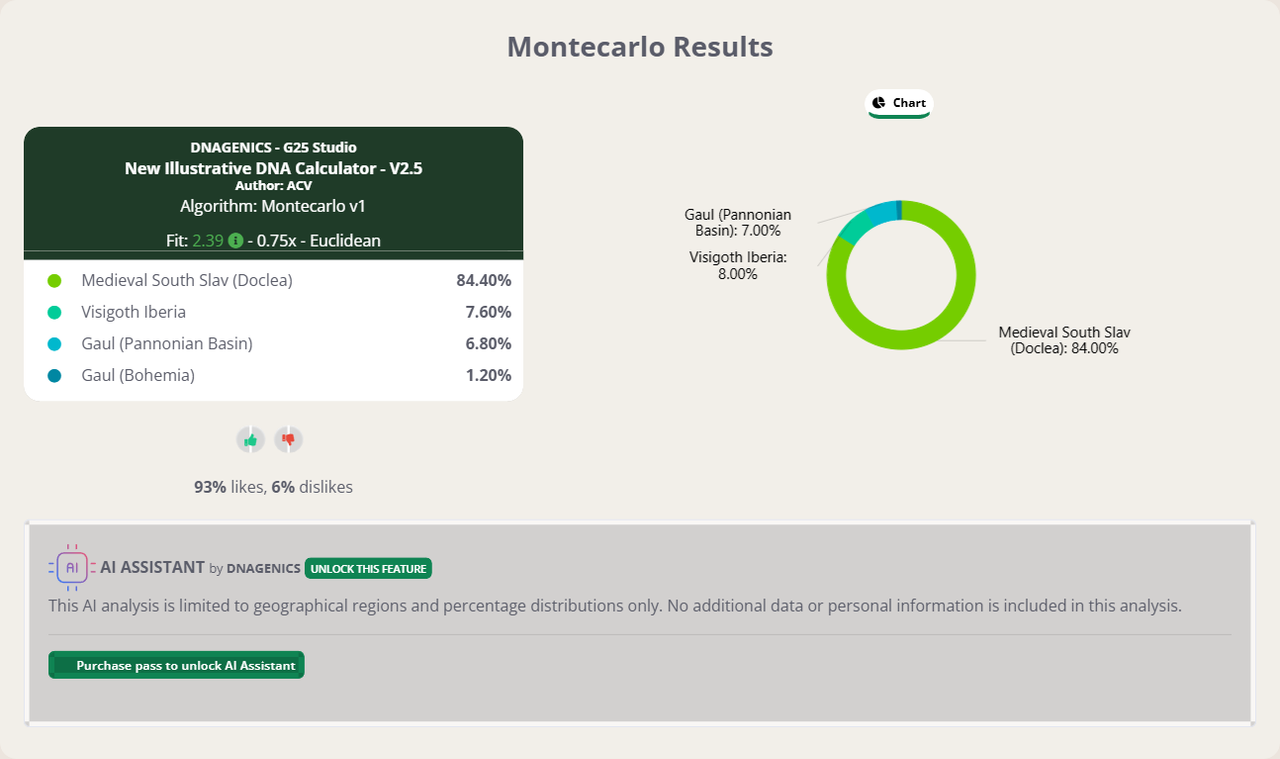Select the Chart tab
The image size is (1280, 759).
point(899,103)
